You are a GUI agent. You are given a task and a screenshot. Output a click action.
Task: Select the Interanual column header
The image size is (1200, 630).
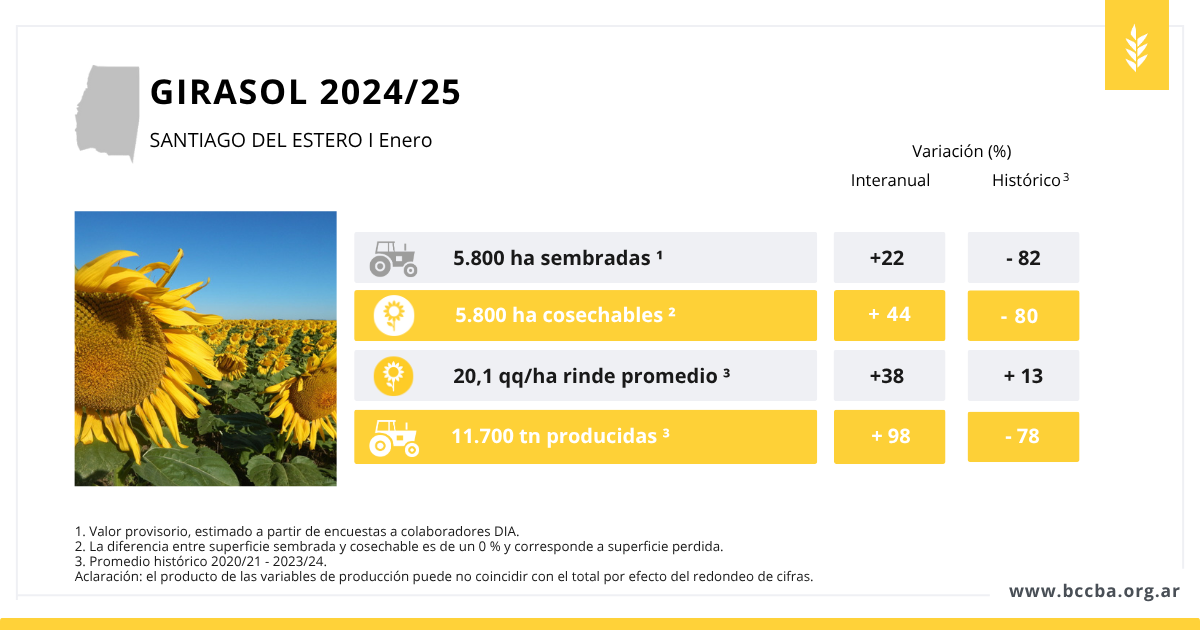click(890, 181)
